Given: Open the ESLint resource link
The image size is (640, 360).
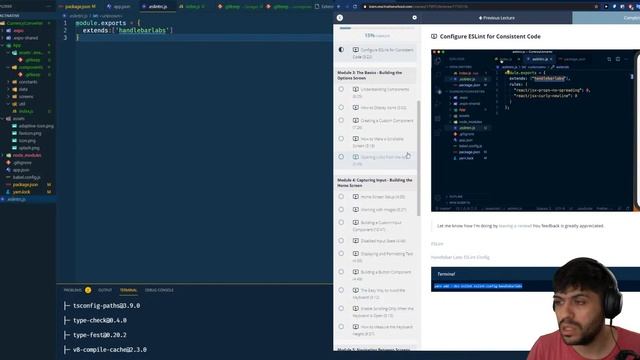Looking at the screenshot, I should (x=437, y=244).
